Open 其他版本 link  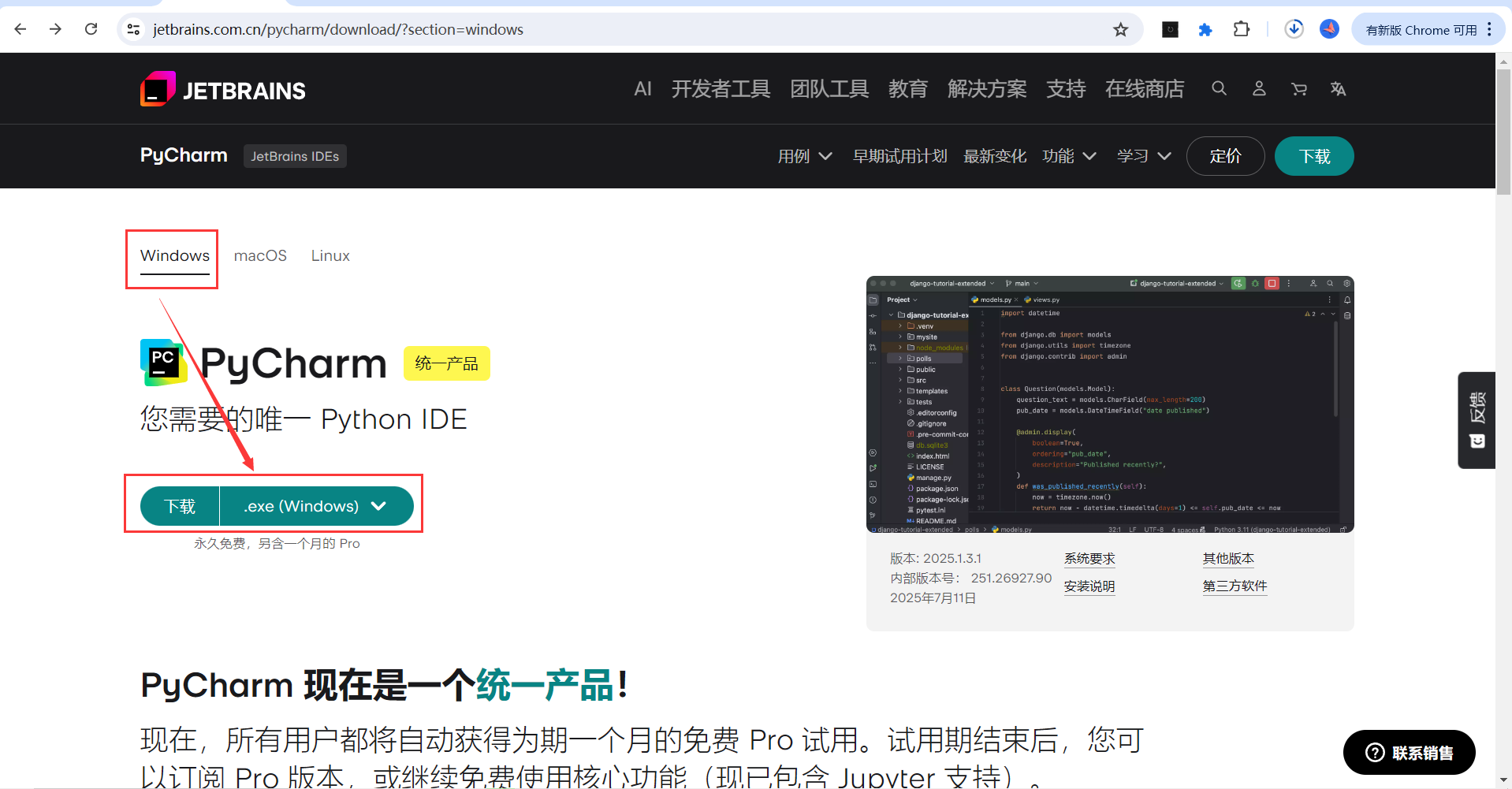click(1228, 559)
